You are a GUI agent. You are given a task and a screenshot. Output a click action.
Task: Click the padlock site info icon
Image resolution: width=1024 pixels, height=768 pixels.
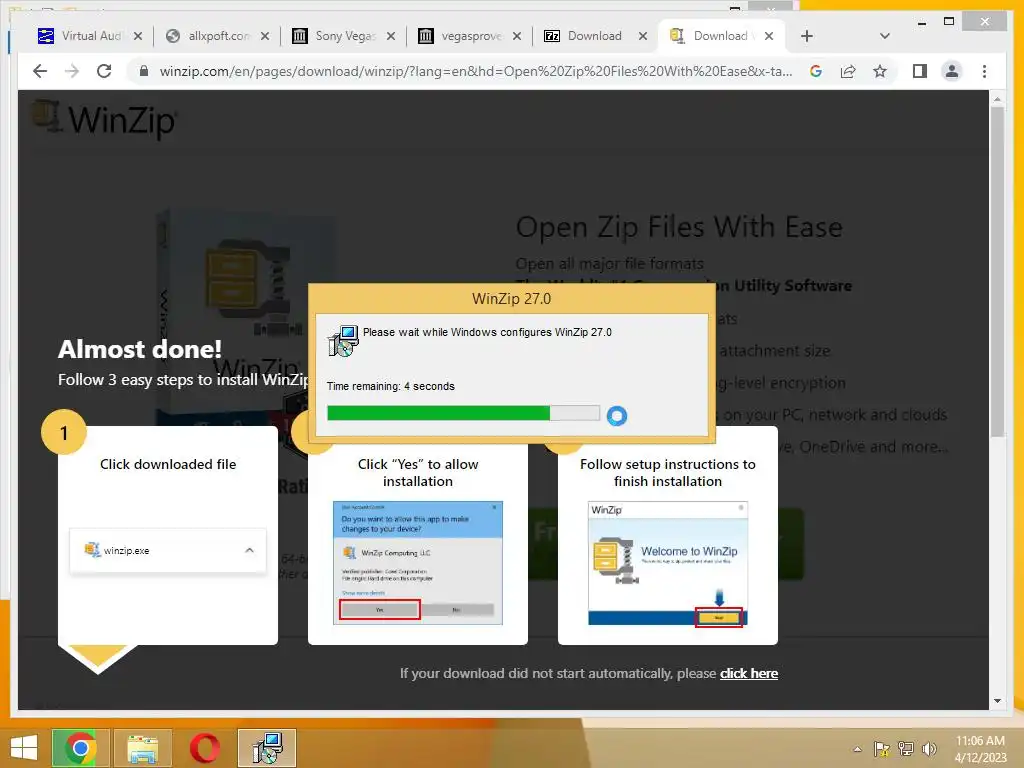[144, 71]
